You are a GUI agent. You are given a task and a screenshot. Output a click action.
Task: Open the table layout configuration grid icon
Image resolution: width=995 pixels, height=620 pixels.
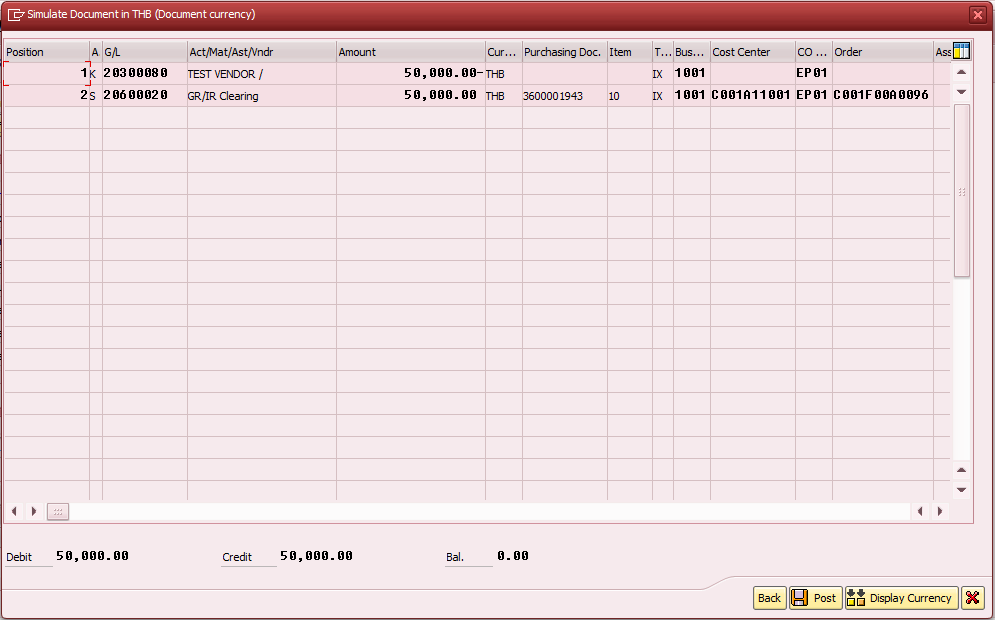(959, 51)
